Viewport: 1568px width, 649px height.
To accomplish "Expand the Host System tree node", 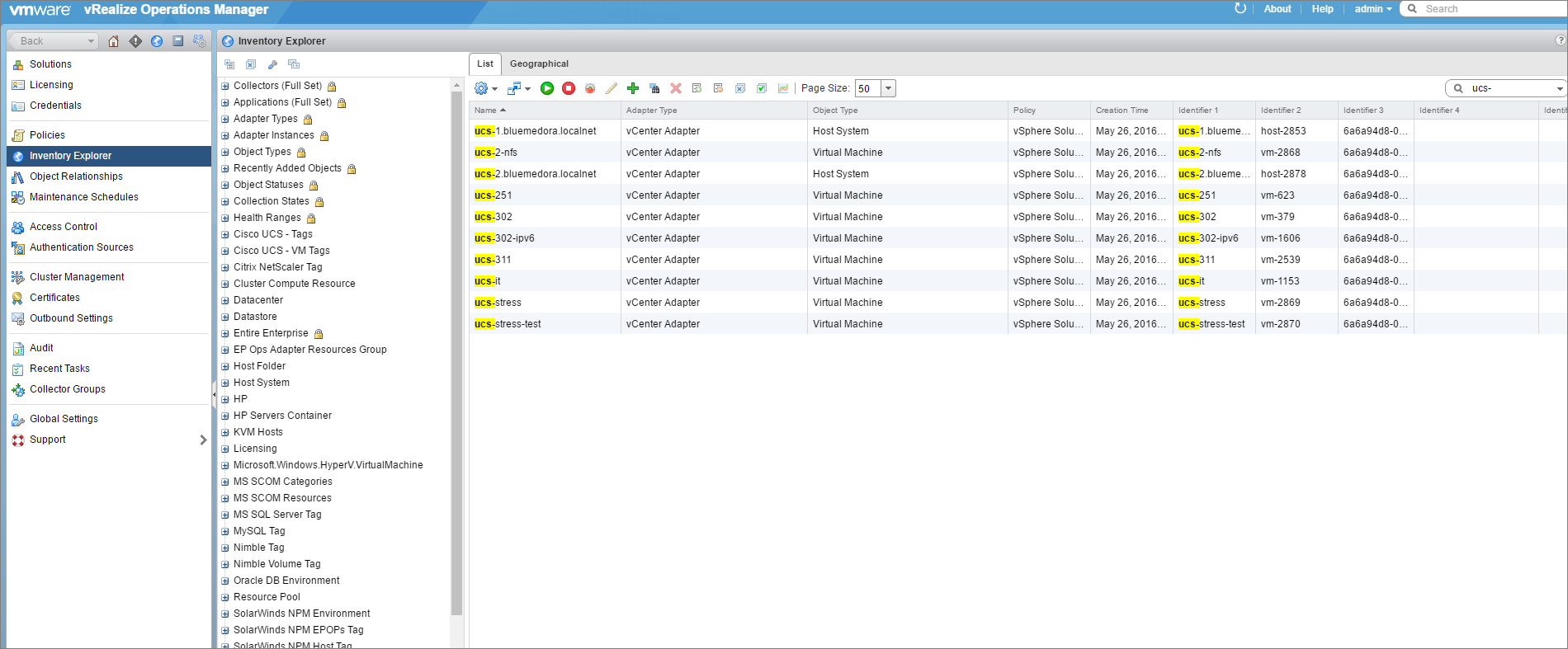I will tap(225, 383).
